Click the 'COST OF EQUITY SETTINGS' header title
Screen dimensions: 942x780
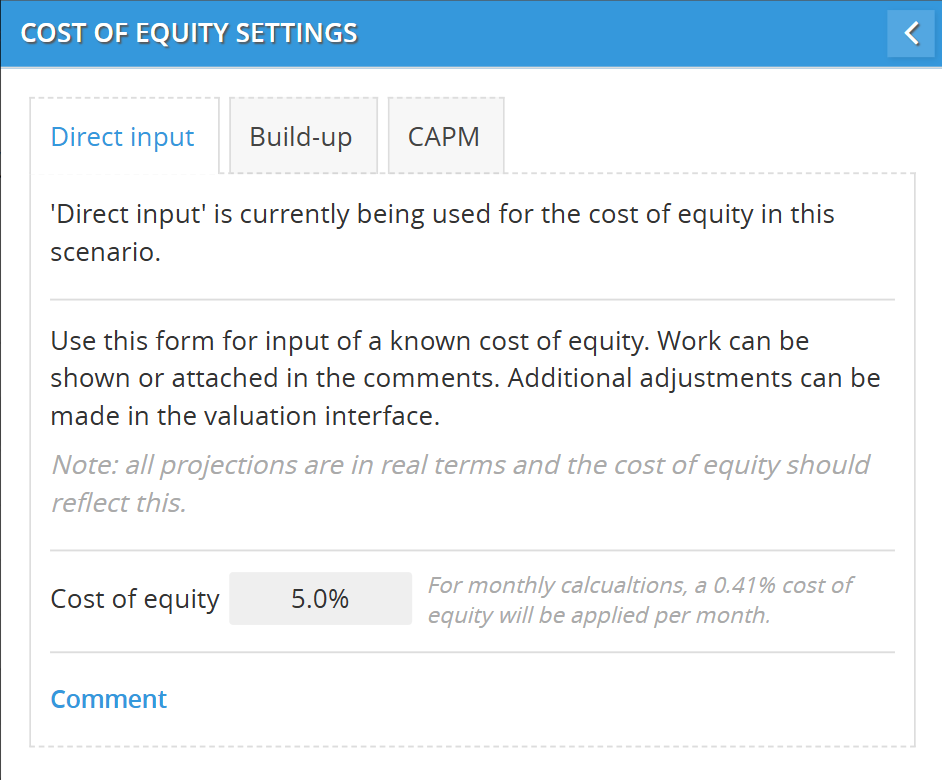(189, 33)
